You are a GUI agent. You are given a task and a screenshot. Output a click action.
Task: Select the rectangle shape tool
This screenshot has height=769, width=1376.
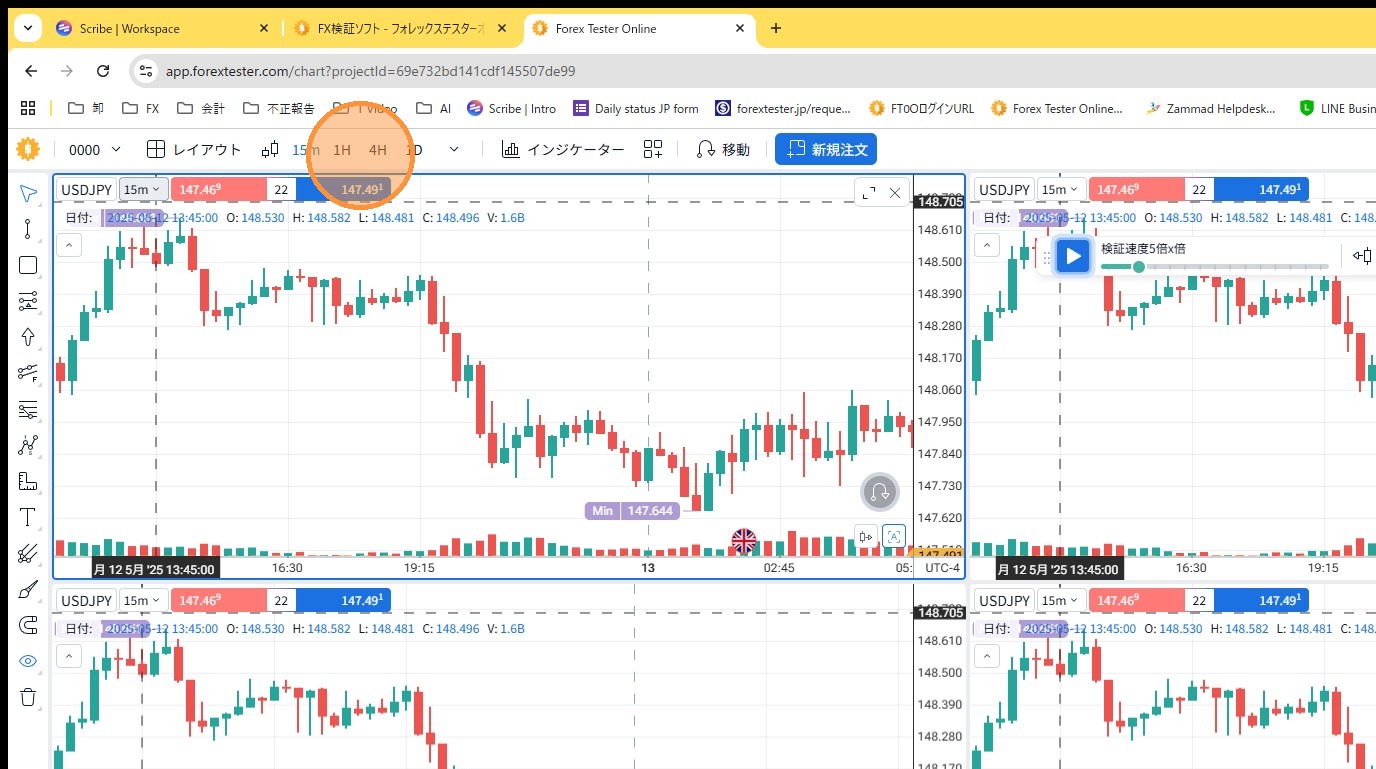28,265
